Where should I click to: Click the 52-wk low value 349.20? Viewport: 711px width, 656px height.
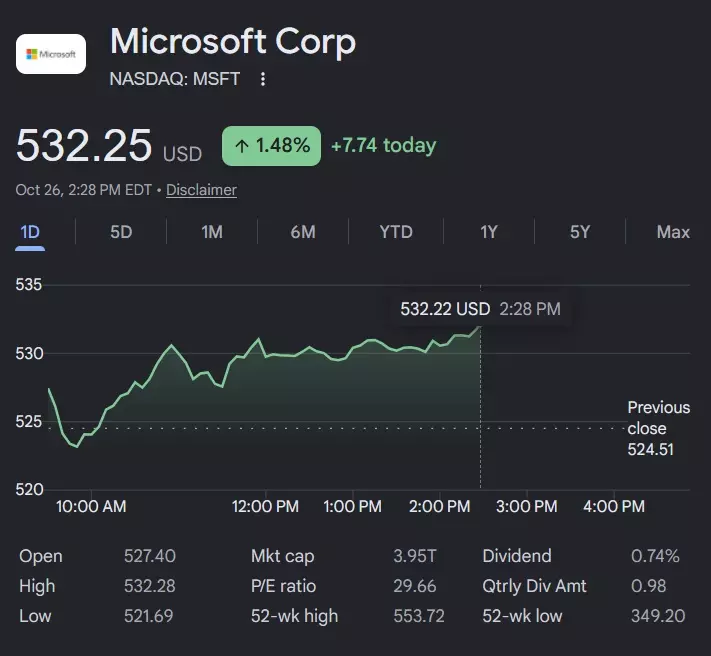[x=658, y=616]
